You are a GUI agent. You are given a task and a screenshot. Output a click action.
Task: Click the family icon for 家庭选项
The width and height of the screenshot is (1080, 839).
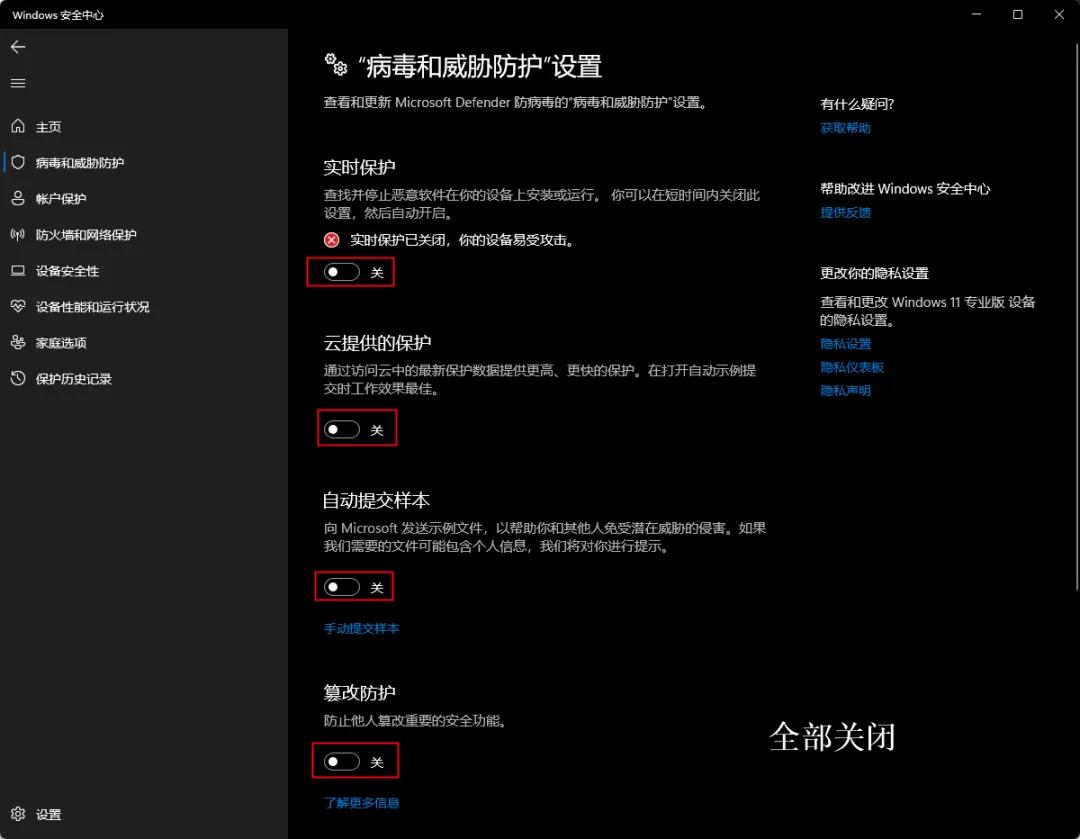18,342
